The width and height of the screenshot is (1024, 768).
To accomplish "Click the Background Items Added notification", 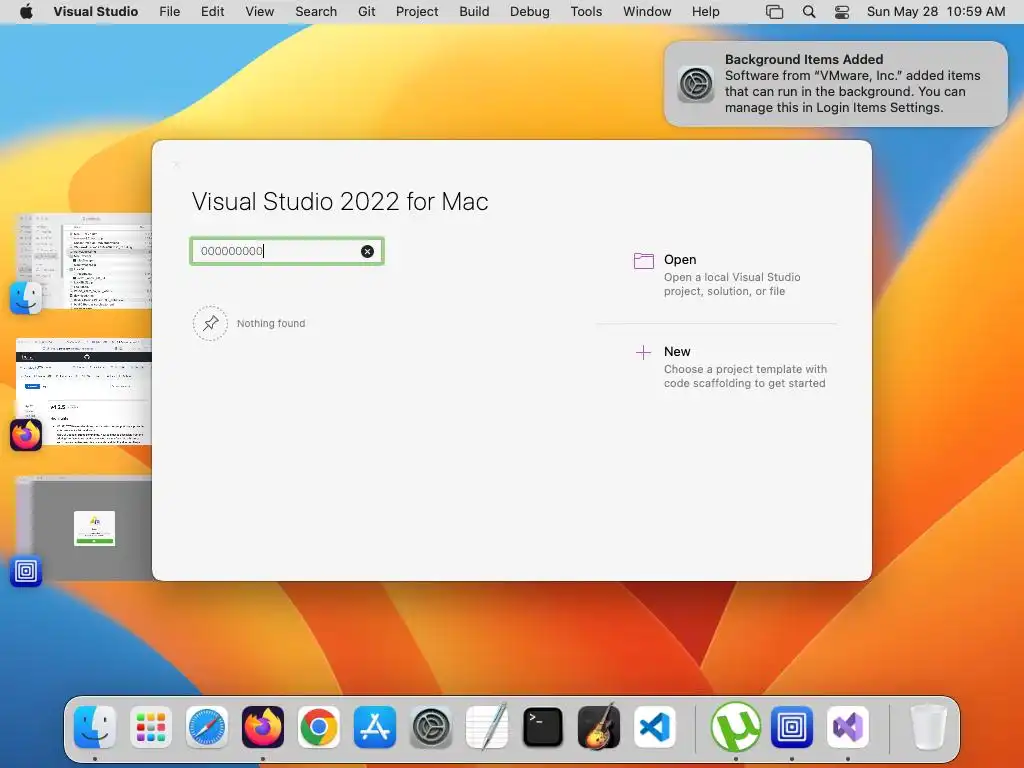I will (x=836, y=84).
